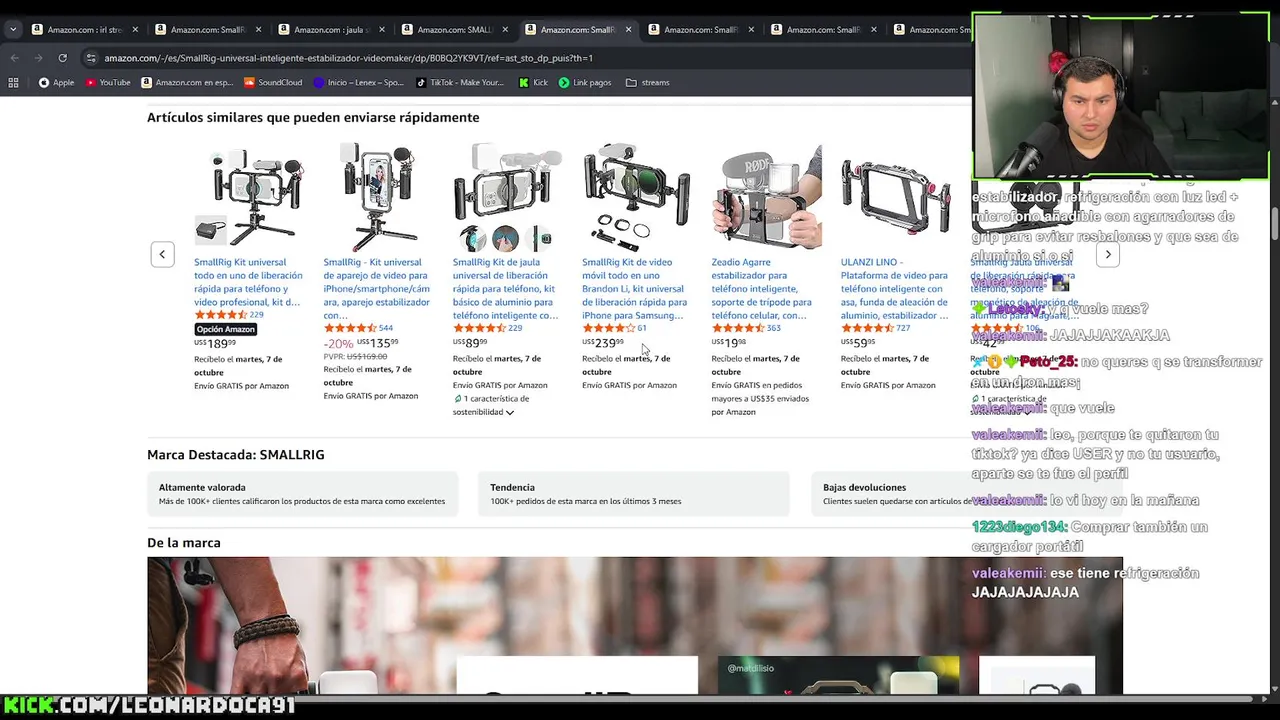This screenshot has height=720, width=1280.
Task: Click the 'Opción Amazon' badge
Action: point(226,329)
